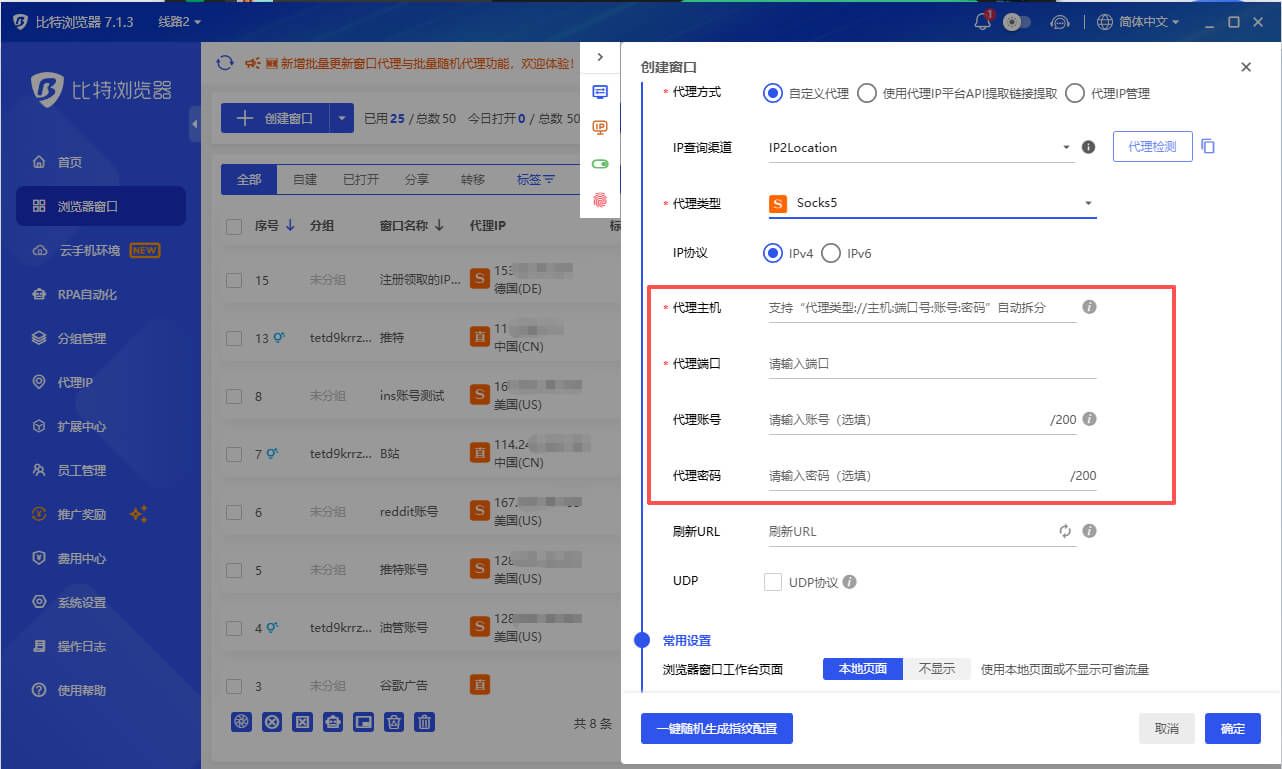This screenshot has height=769, width=1282.
Task: Select the IPv4 protocol radio
Action: tap(772, 253)
